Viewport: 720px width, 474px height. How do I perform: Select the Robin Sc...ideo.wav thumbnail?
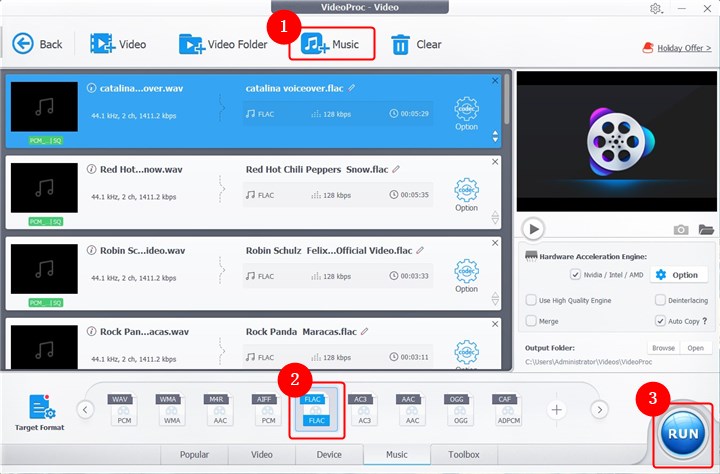click(44, 269)
